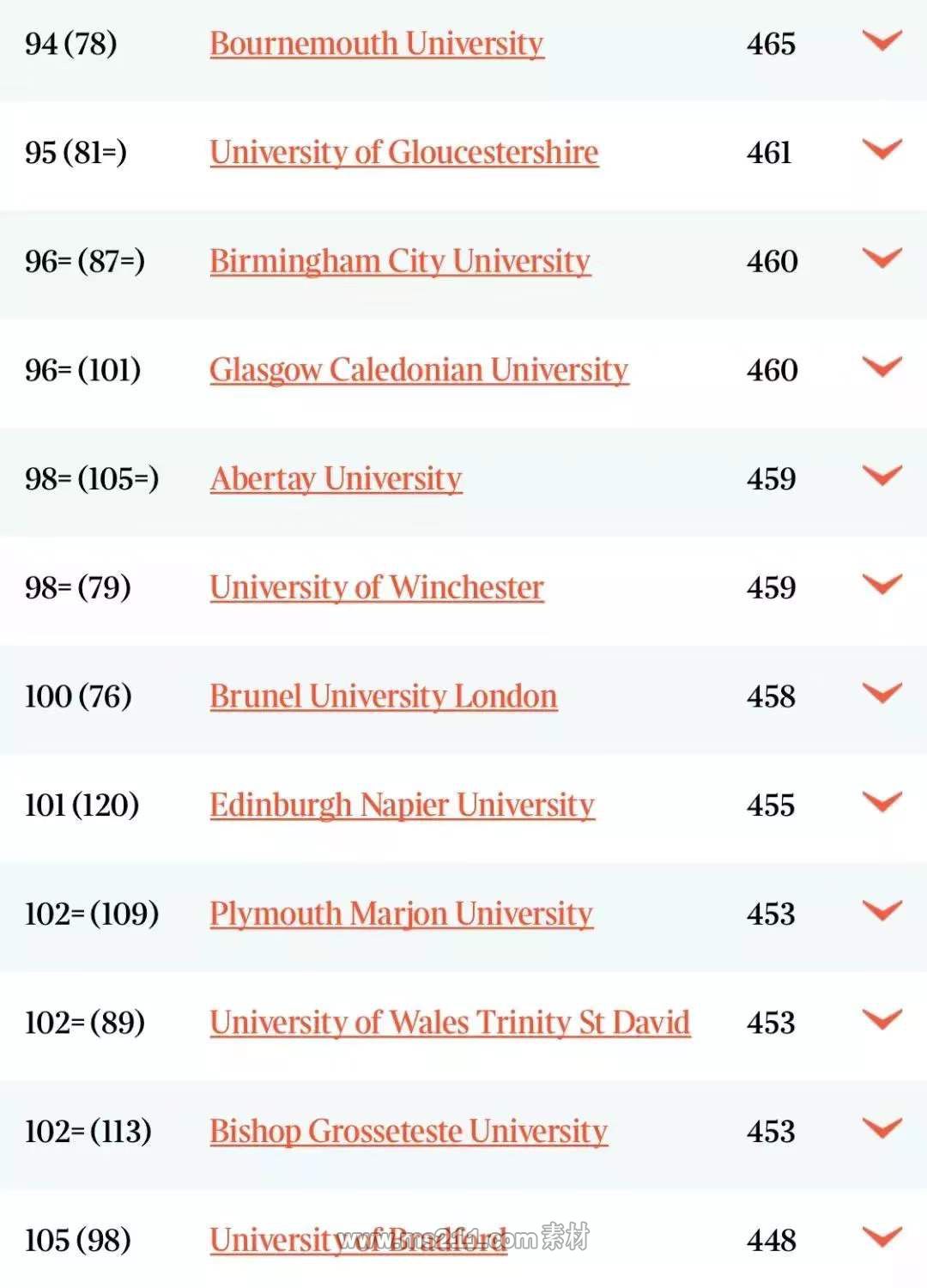This screenshot has height=1288, width=927.
Task: Click Birmingham City University link
Action: [400, 261]
